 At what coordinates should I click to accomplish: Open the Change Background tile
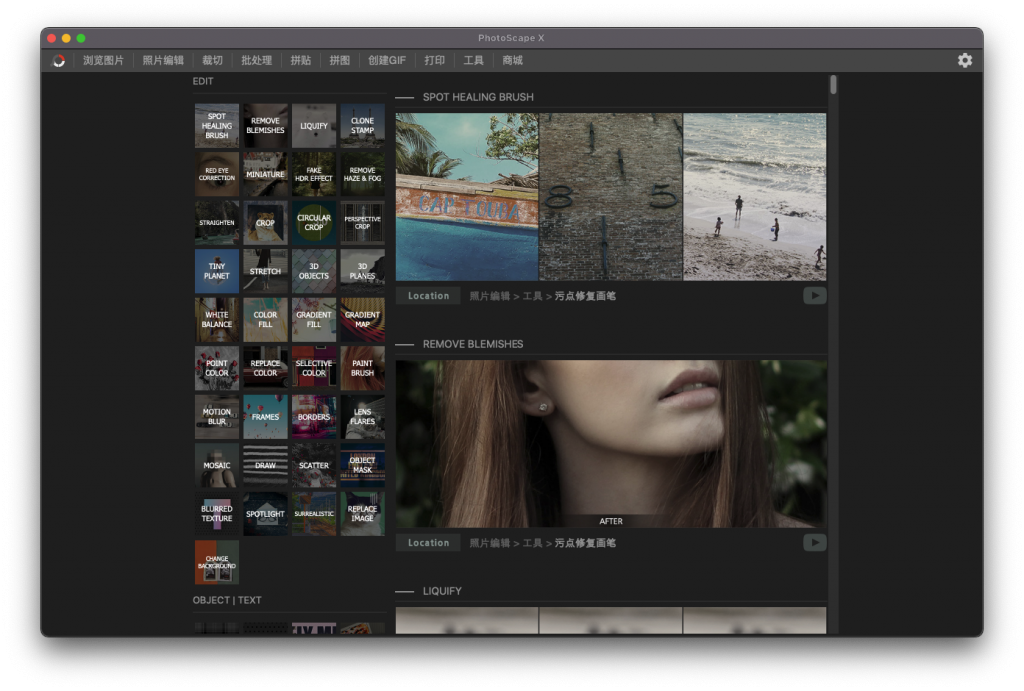click(217, 562)
